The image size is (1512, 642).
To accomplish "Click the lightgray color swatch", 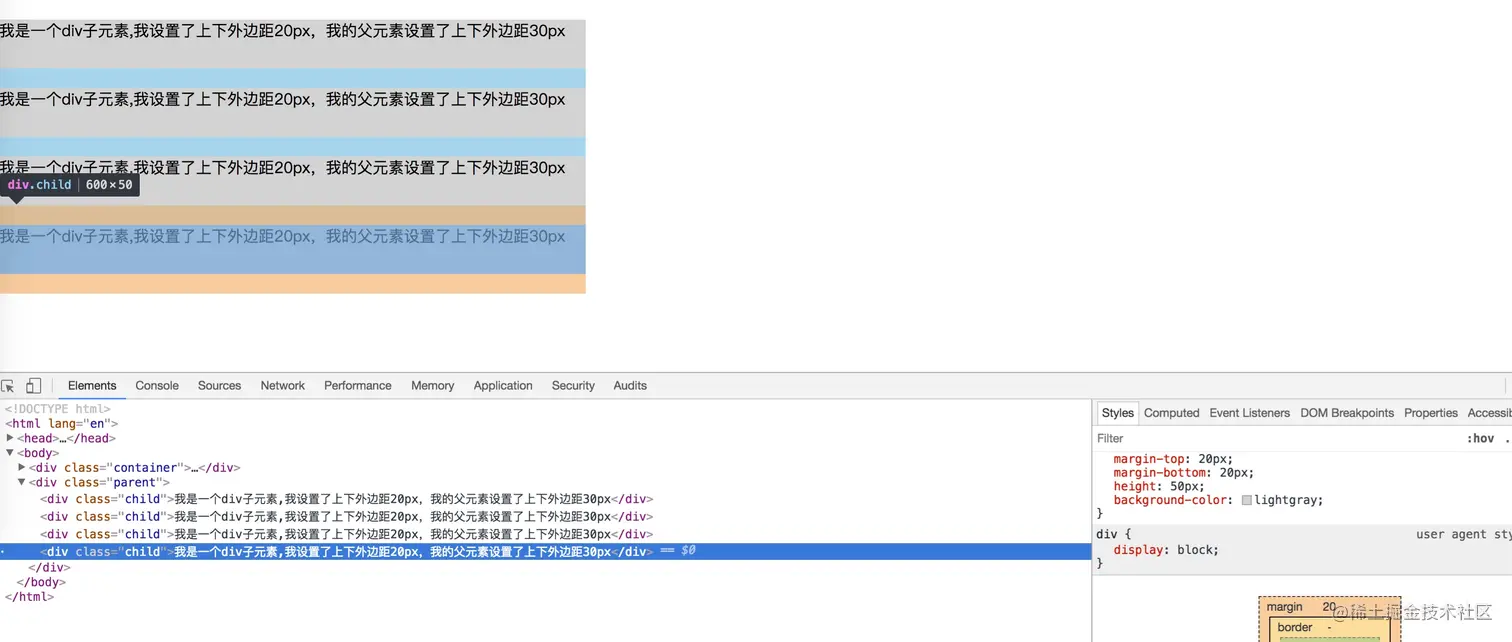I will click(x=1247, y=500).
